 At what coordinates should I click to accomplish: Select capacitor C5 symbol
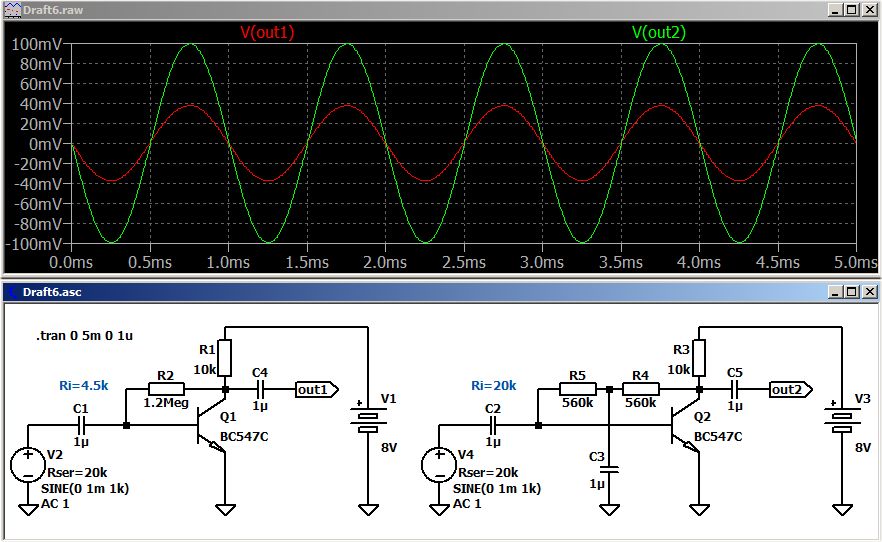[734, 389]
